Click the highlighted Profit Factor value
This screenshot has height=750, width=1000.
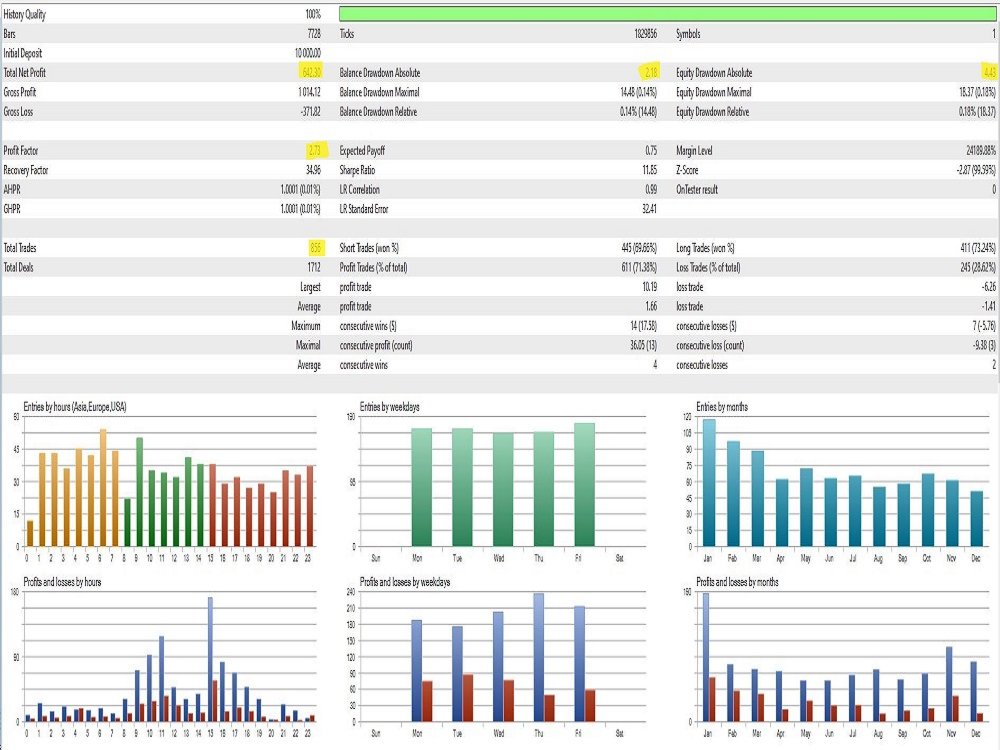coord(314,151)
